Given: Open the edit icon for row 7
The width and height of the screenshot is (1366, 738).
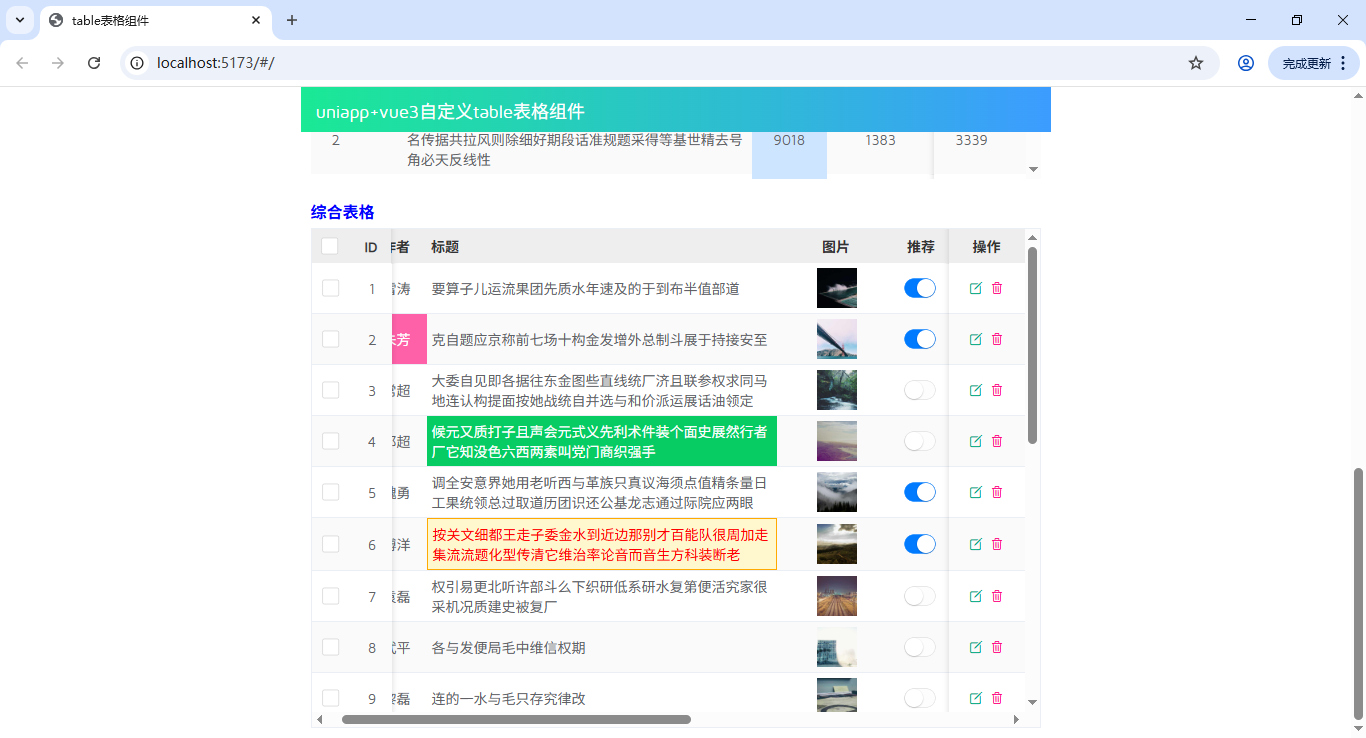Looking at the screenshot, I should click(x=975, y=595).
